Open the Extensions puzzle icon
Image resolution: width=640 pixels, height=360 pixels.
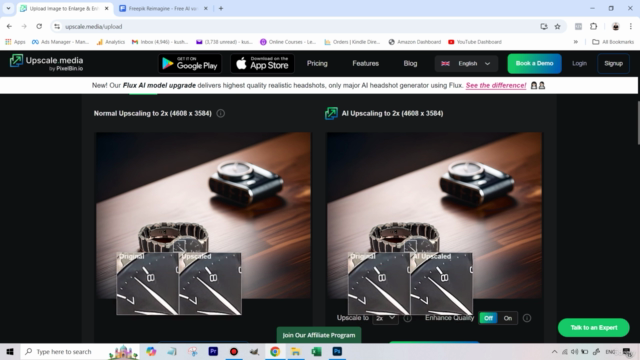click(593, 27)
